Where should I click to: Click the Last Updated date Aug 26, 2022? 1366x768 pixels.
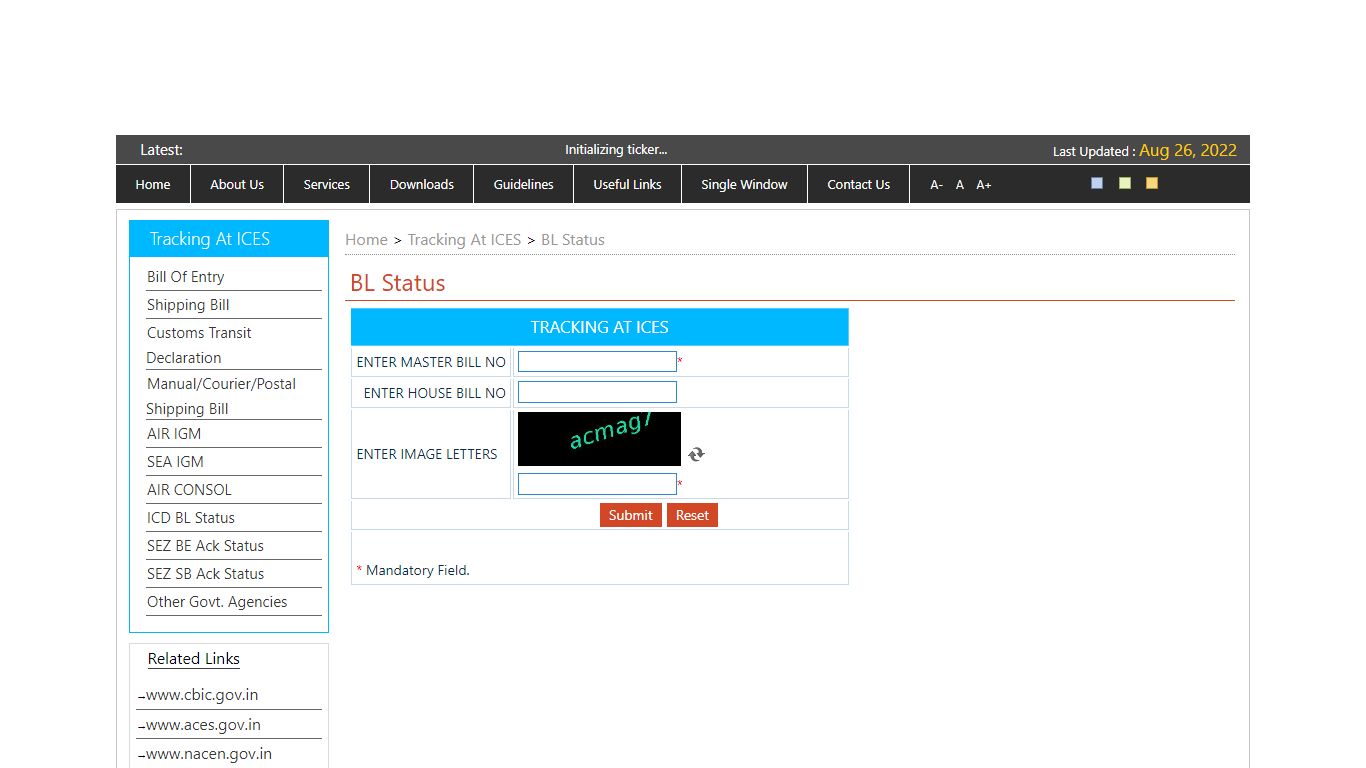point(1188,150)
